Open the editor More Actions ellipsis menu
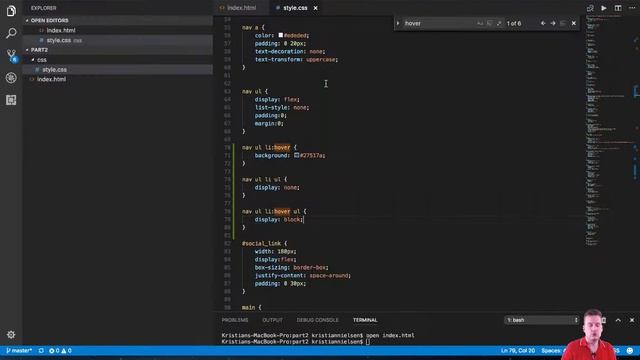The height and width of the screenshot is (360, 640). [632, 8]
